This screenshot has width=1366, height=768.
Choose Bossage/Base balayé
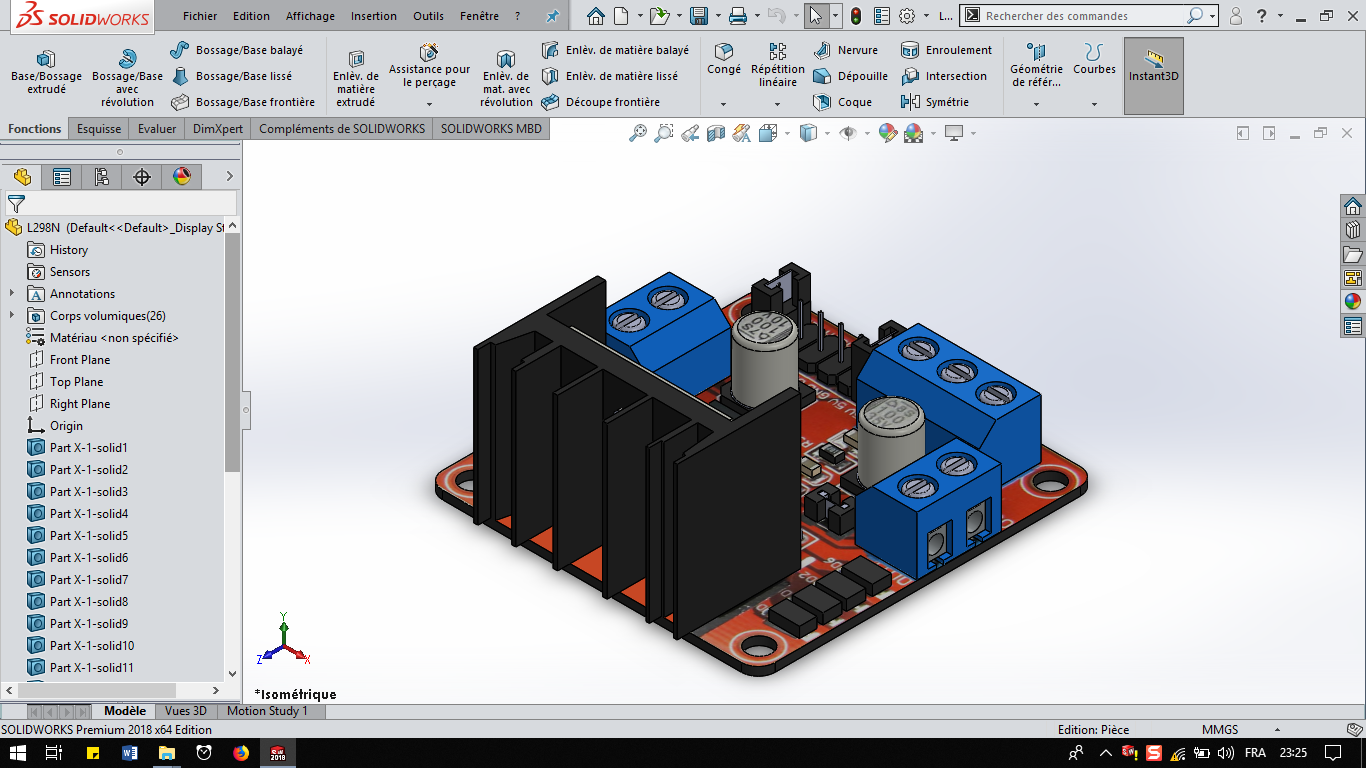click(x=237, y=50)
